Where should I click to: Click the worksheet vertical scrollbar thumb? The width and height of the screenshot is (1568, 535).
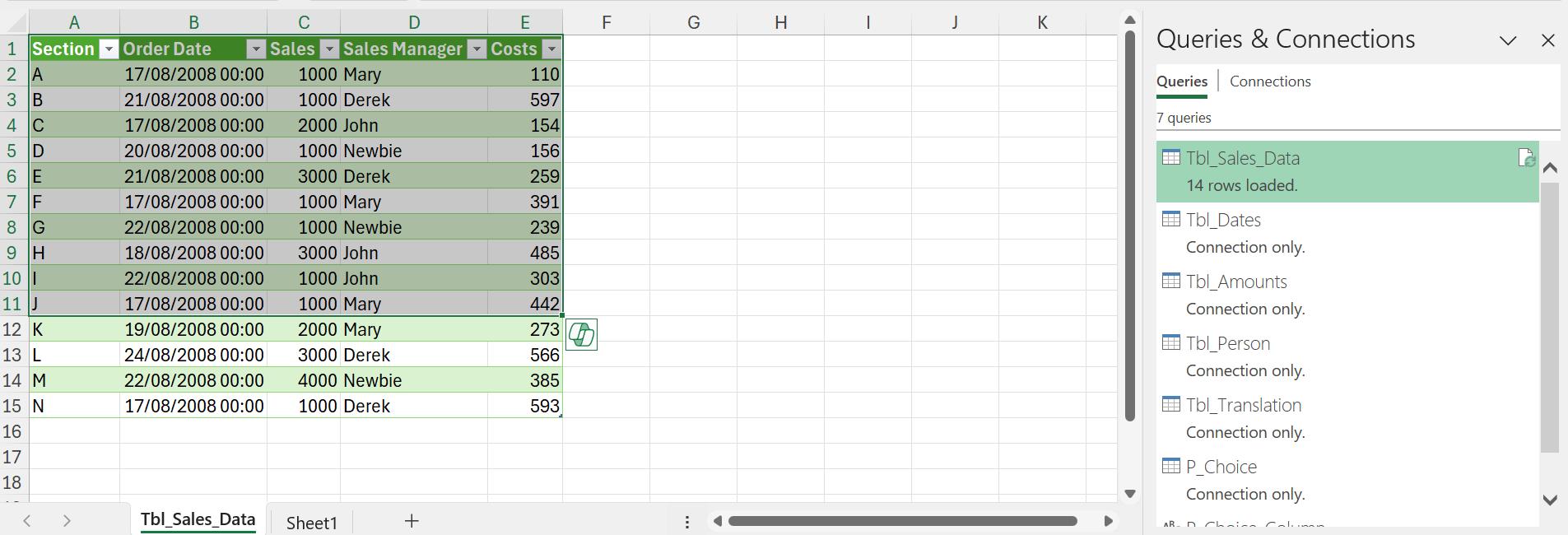[x=1130, y=226]
